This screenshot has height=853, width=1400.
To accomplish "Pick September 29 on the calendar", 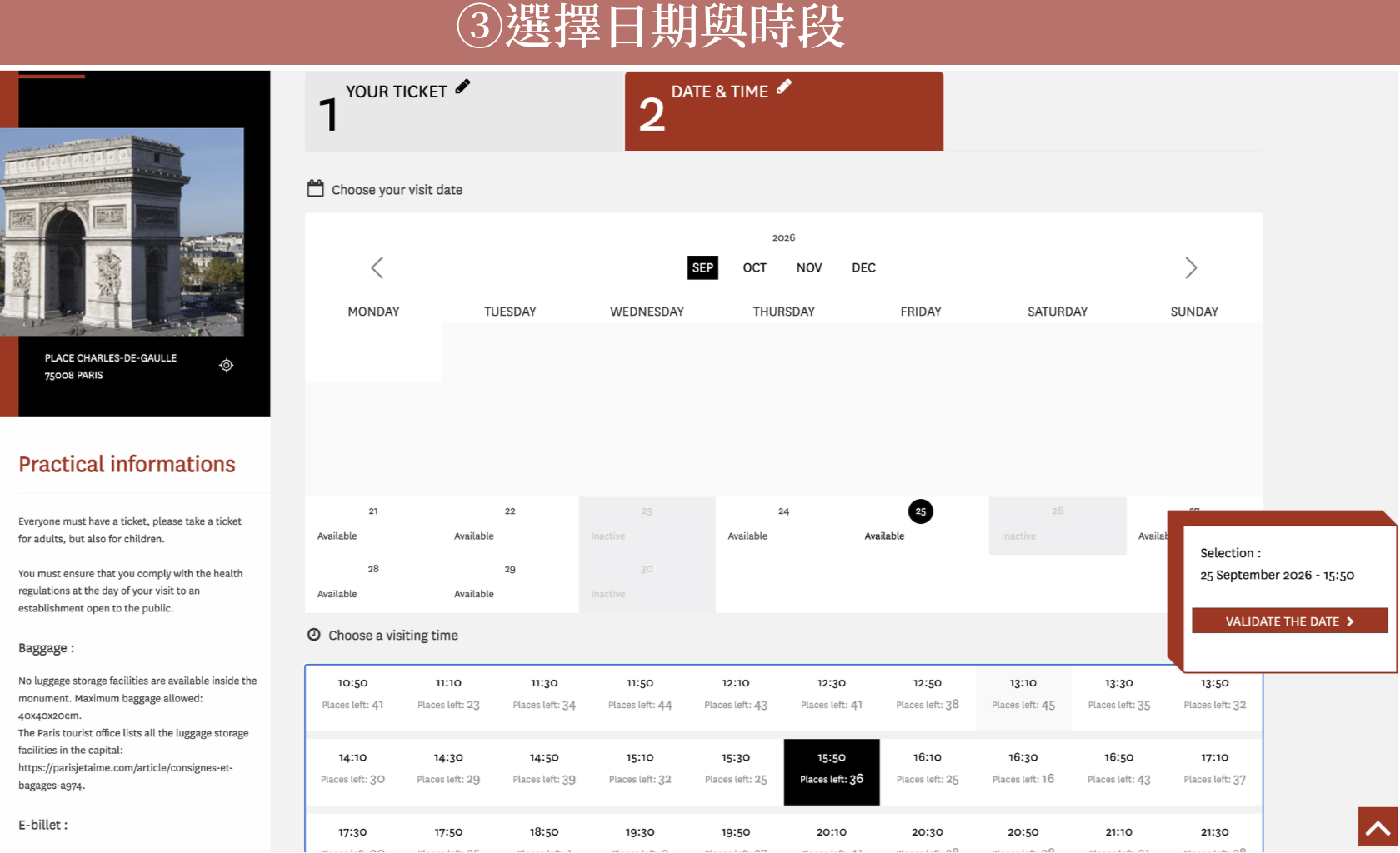I will [510, 583].
